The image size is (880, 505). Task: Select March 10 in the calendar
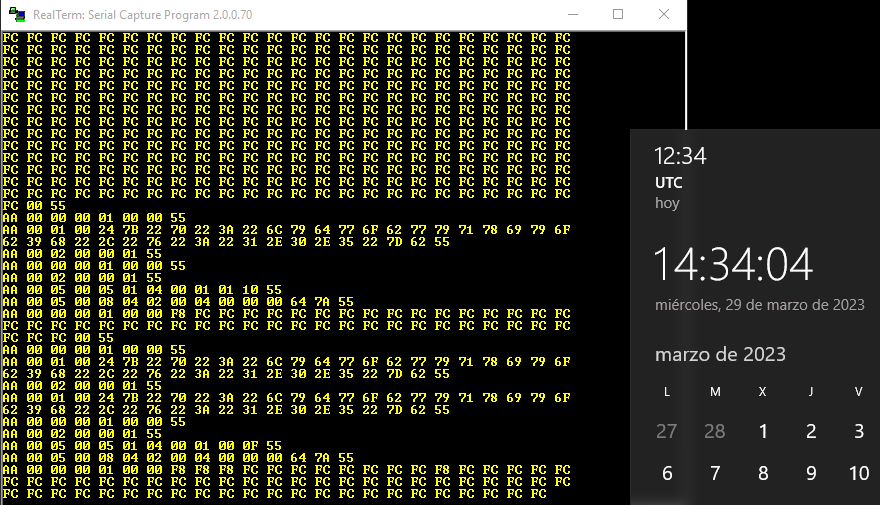coord(859,474)
